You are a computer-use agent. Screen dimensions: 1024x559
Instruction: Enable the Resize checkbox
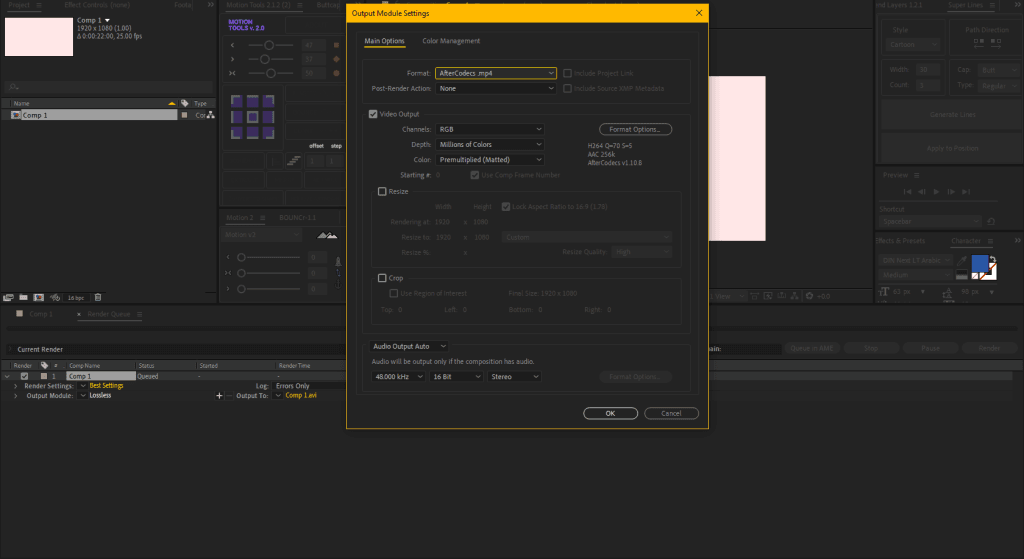coord(382,191)
